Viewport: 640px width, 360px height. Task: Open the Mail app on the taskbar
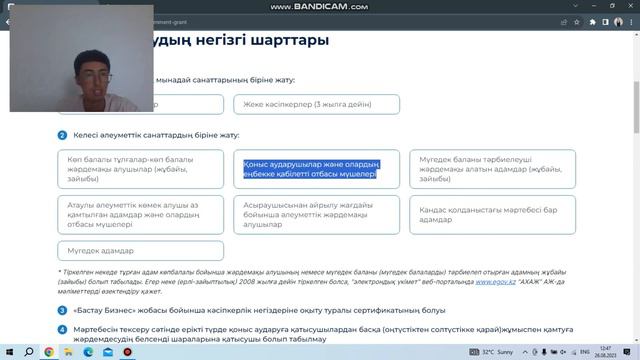pos(108,352)
